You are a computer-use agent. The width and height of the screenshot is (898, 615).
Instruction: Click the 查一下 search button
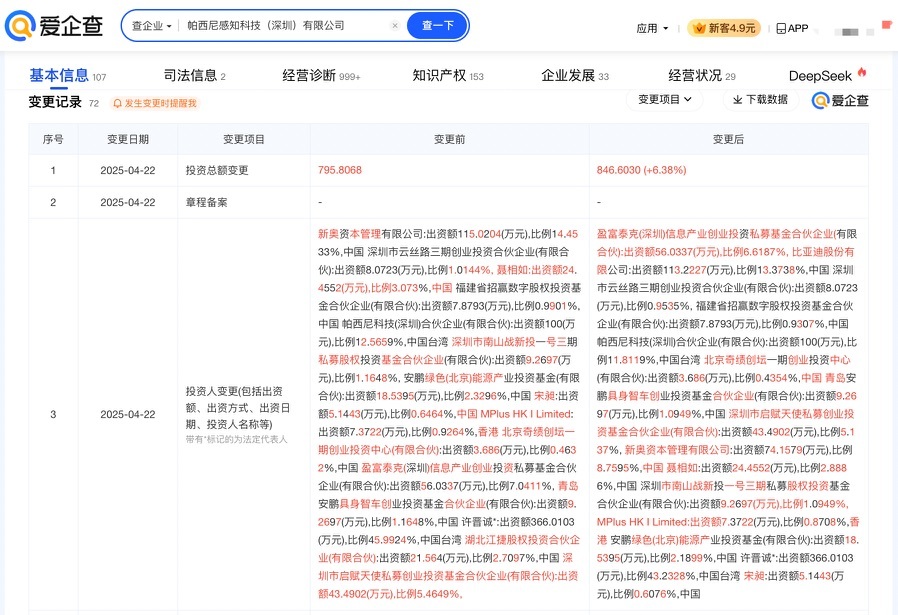click(438, 26)
